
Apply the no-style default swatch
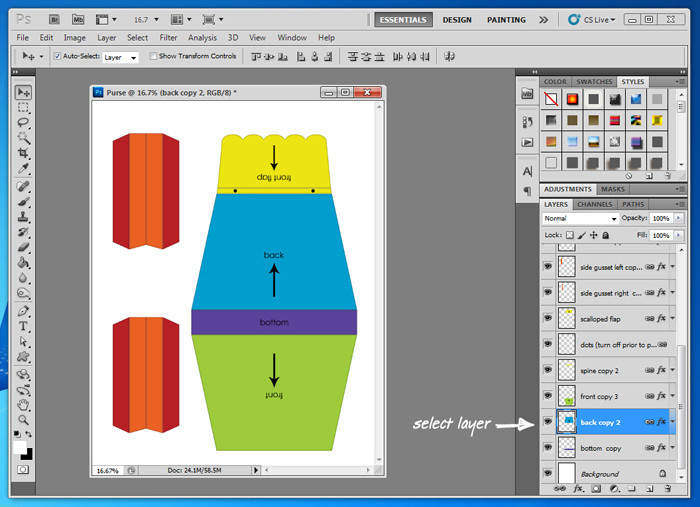point(551,99)
